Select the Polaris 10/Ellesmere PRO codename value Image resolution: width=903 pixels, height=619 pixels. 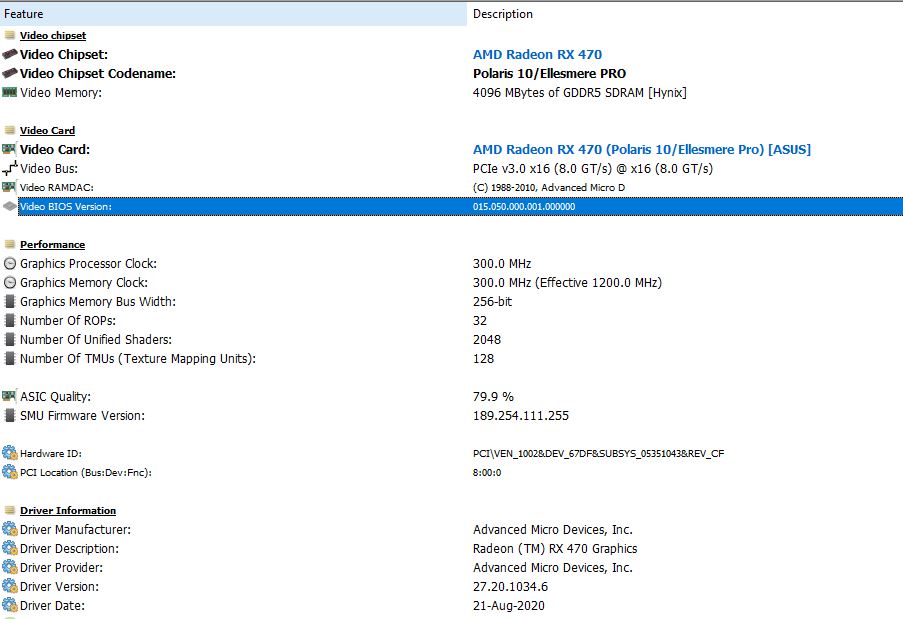click(549, 74)
